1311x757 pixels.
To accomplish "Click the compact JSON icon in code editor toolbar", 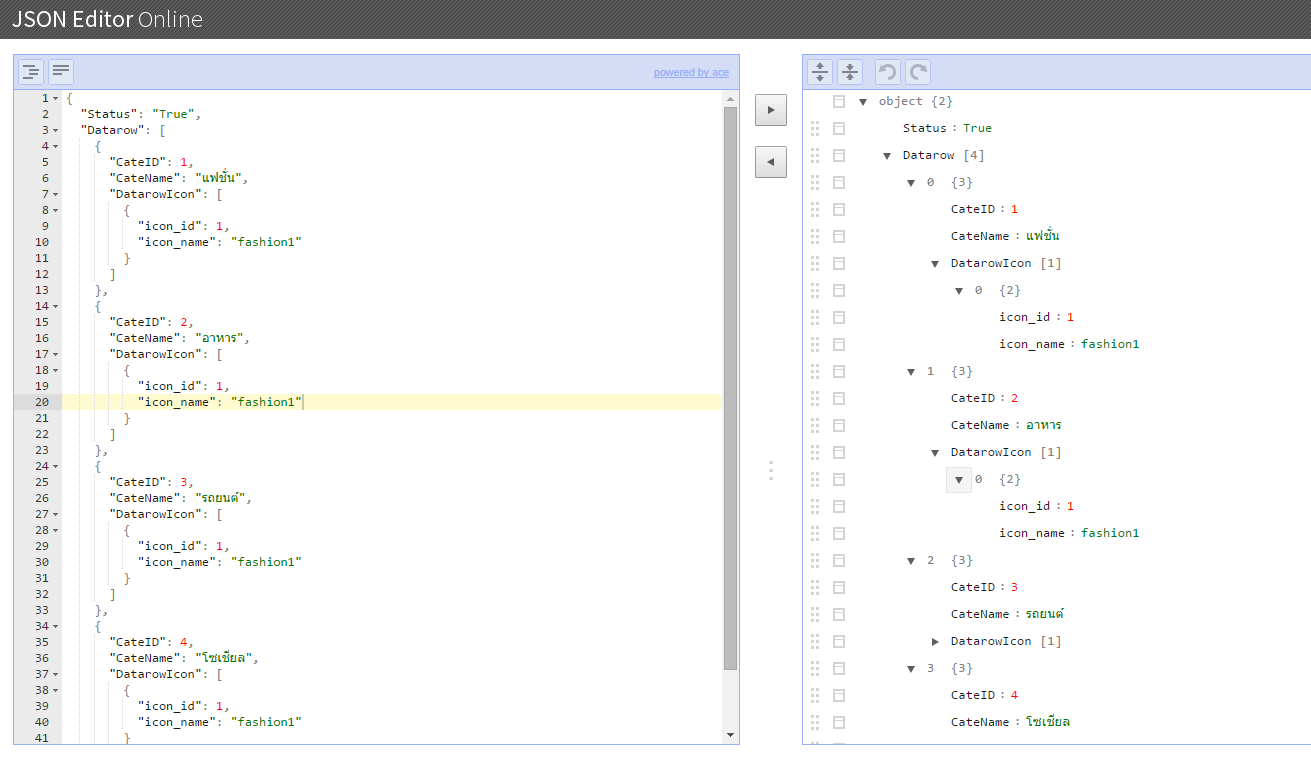I will [61, 71].
